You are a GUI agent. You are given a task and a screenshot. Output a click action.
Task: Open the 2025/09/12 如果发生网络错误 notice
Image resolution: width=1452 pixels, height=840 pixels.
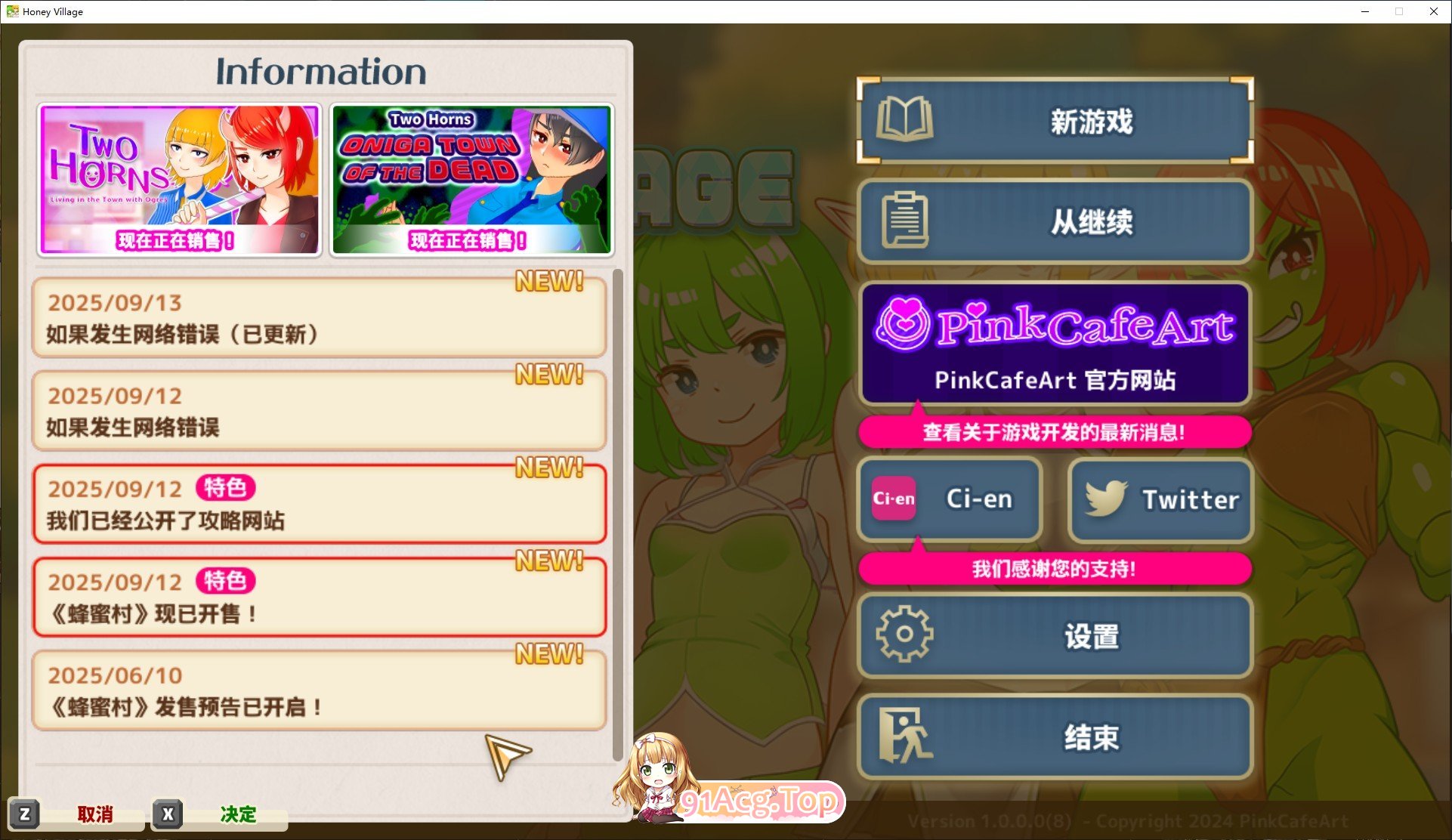pyautogui.click(x=319, y=411)
